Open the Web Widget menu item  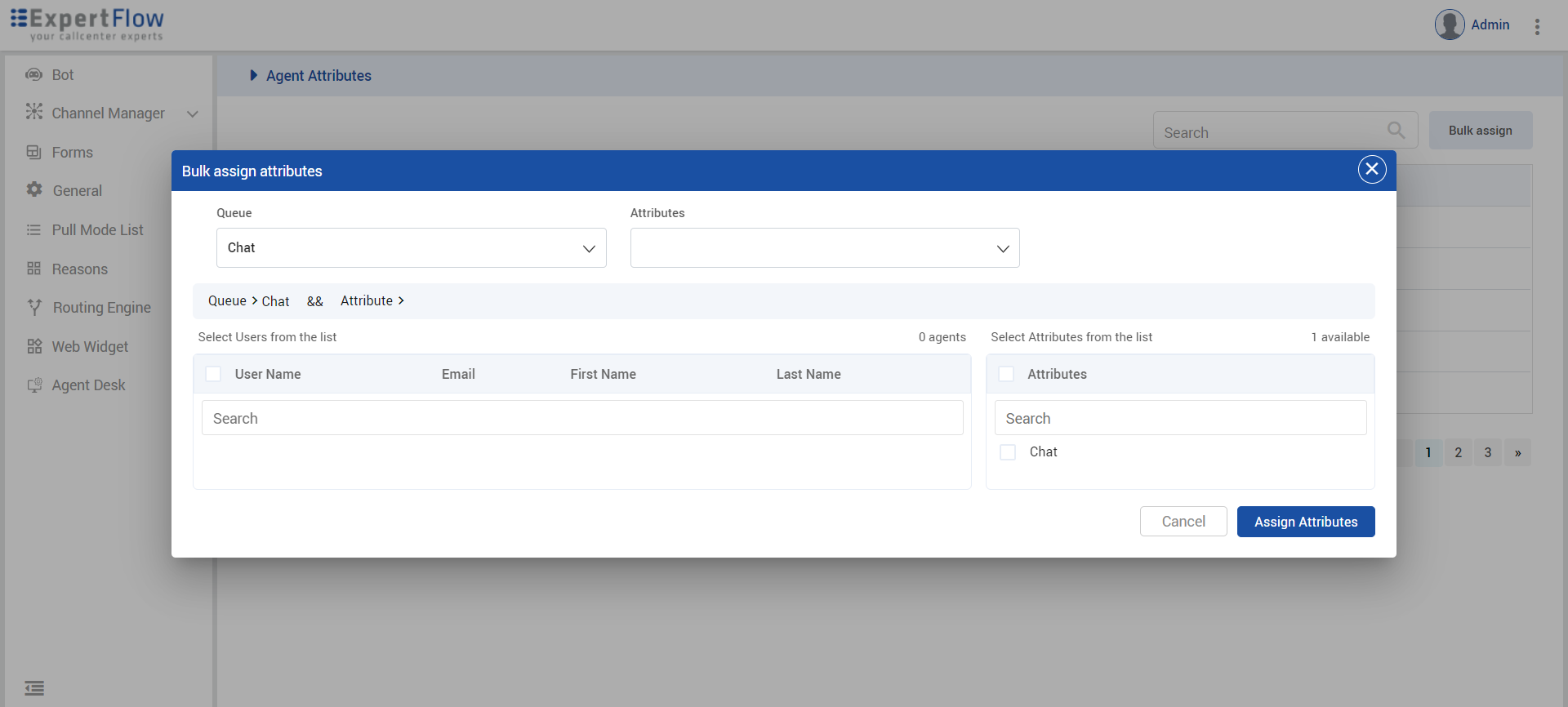pyautogui.click(x=91, y=347)
